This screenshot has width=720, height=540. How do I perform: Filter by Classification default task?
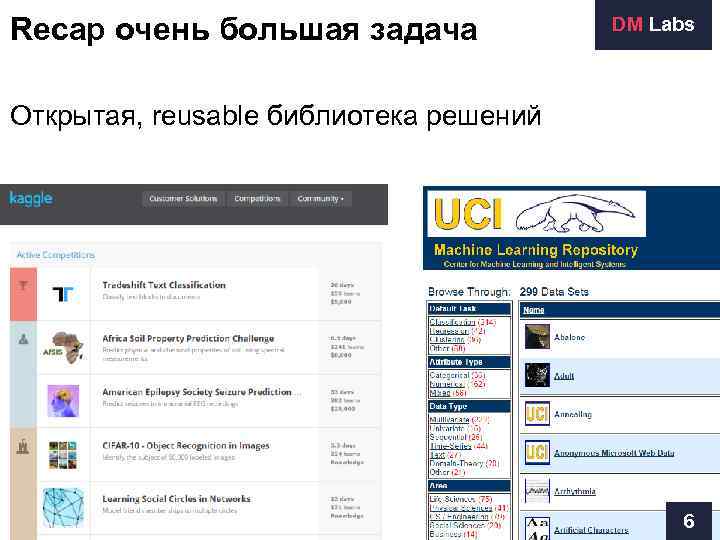point(452,322)
